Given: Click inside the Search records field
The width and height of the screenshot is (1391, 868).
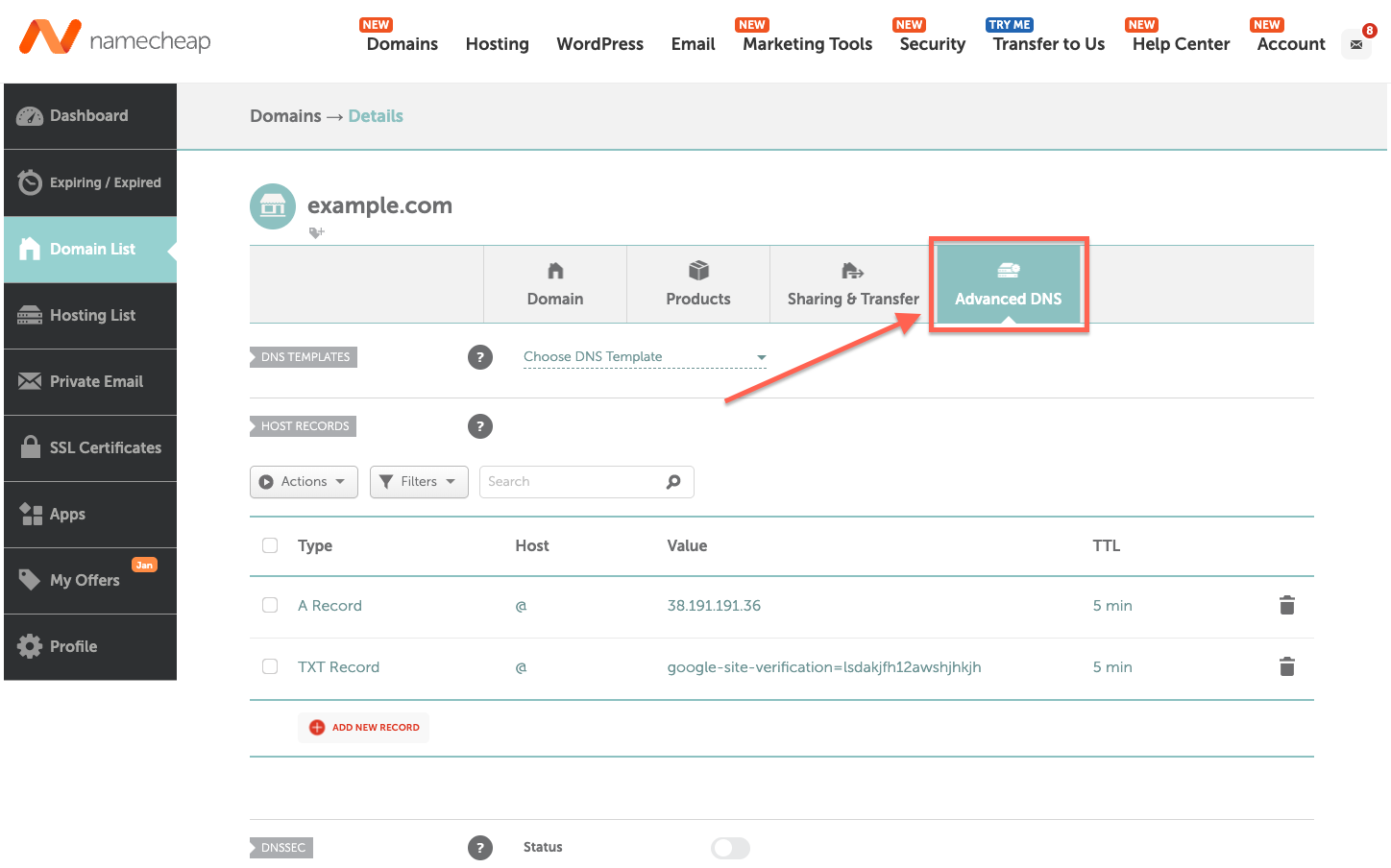Looking at the screenshot, I should (x=567, y=481).
